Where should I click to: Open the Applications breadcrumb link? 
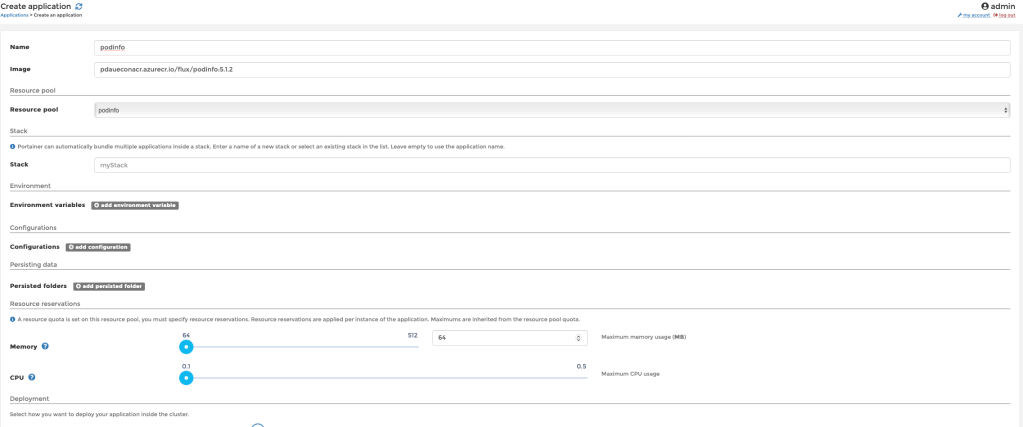[14, 15]
